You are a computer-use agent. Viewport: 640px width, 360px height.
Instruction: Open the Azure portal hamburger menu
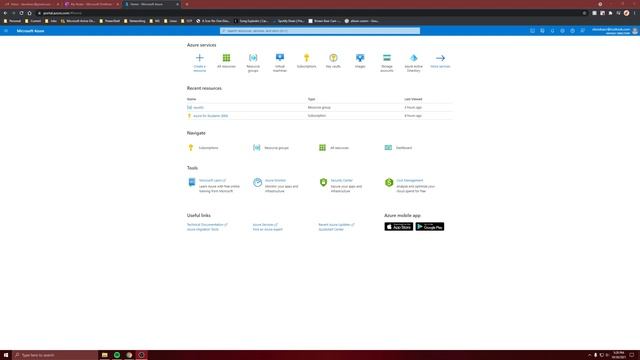tap(6, 31)
